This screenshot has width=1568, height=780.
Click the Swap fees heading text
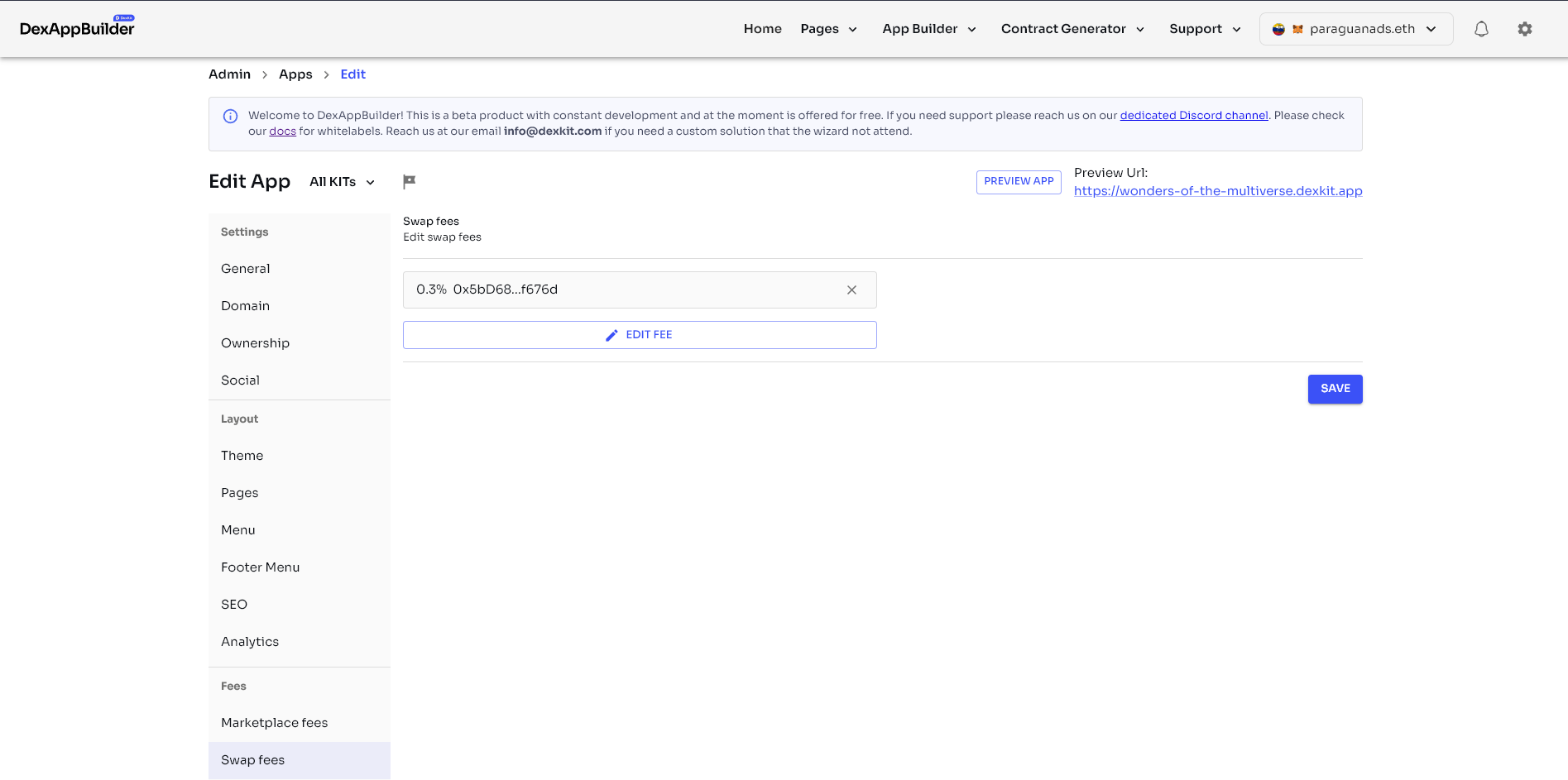coord(431,222)
